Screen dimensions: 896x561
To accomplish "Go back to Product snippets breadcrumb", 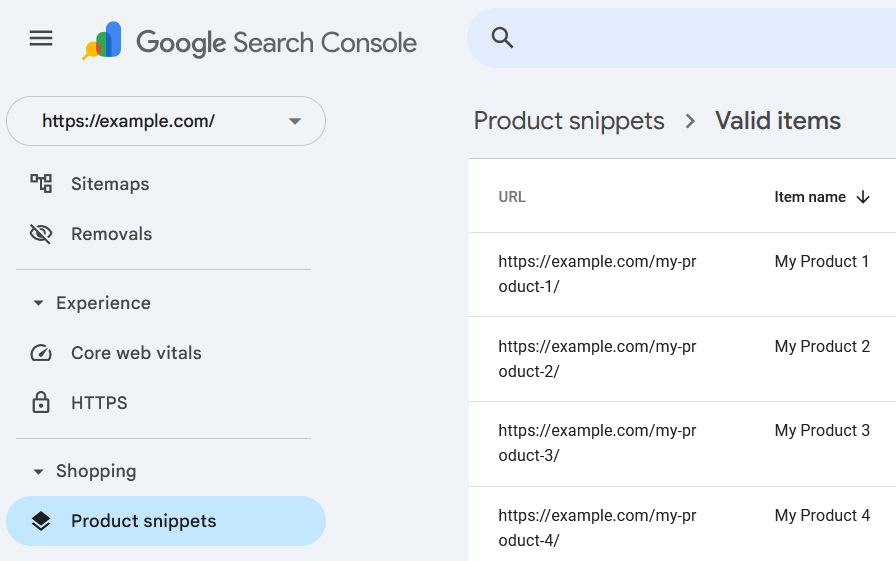I will [569, 121].
